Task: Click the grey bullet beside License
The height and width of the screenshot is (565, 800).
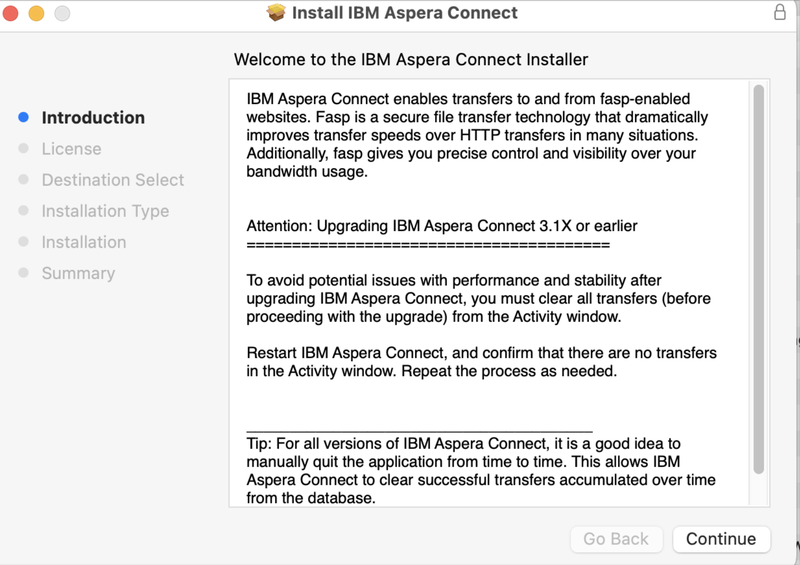Action: point(24,149)
